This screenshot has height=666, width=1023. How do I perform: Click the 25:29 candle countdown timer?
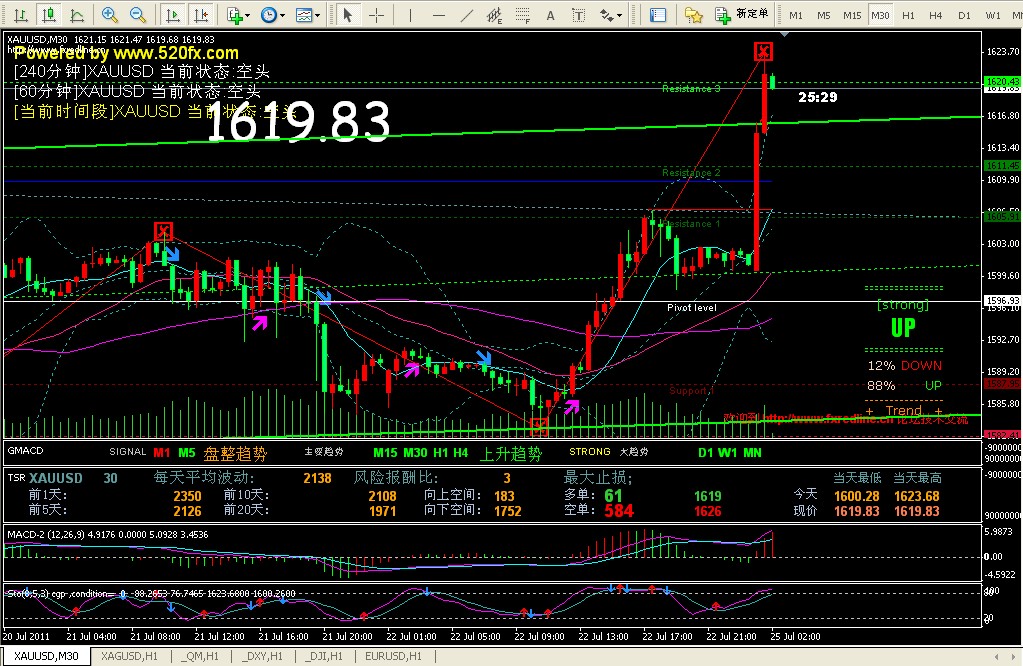coord(817,97)
